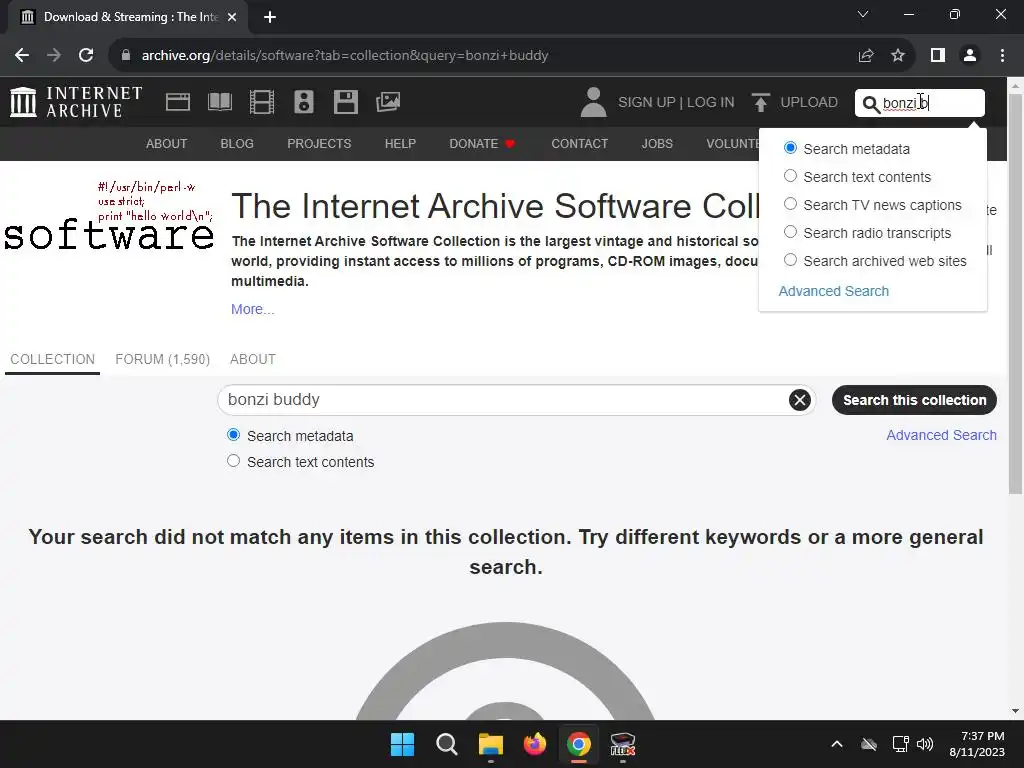Open Advanced Search in dropdown panel
The width and height of the screenshot is (1024, 768).
(x=833, y=291)
